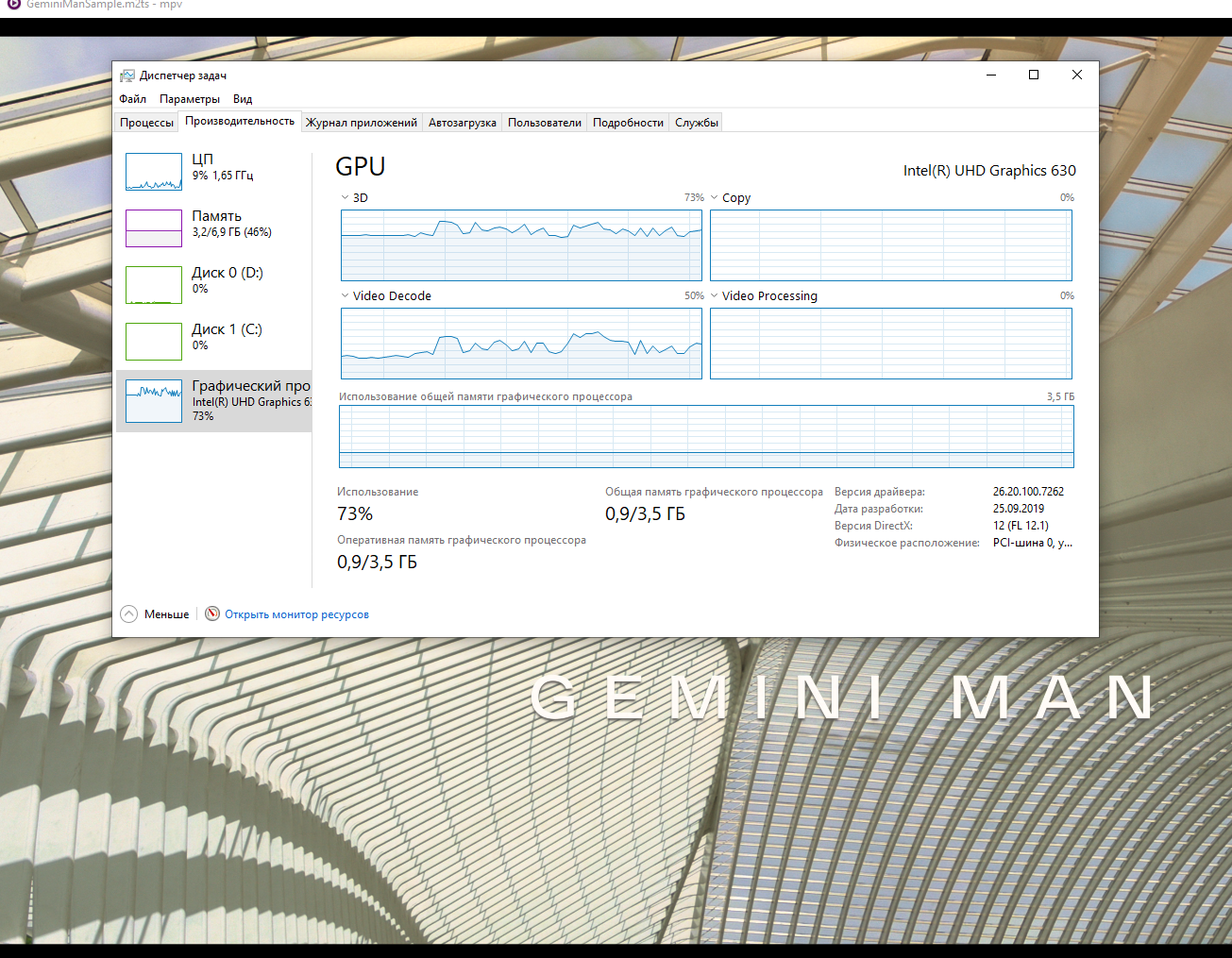Viewport: 1232px width, 958px height.
Task: Click the Copy engine graph
Action: [x=891, y=245]
